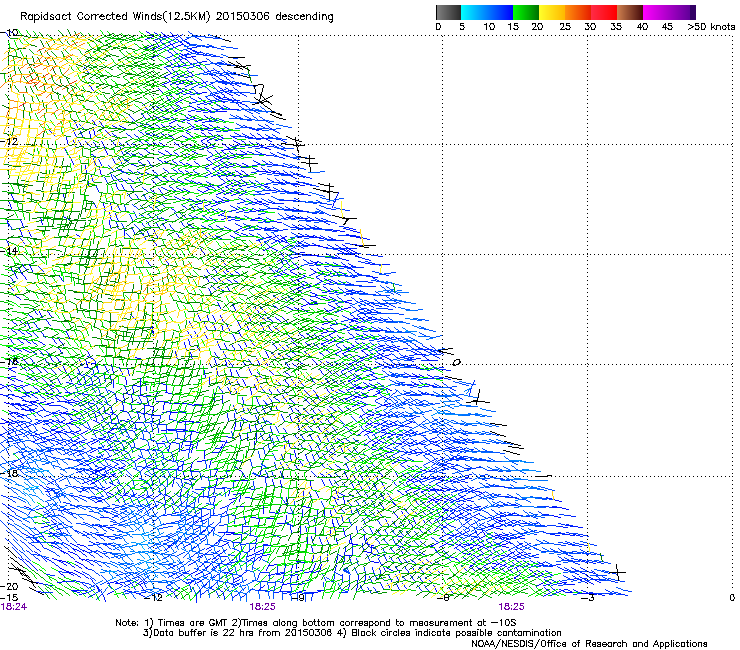Click the 18:25 time label near -6
740x650 pixels.
click(x=511, y=607)
